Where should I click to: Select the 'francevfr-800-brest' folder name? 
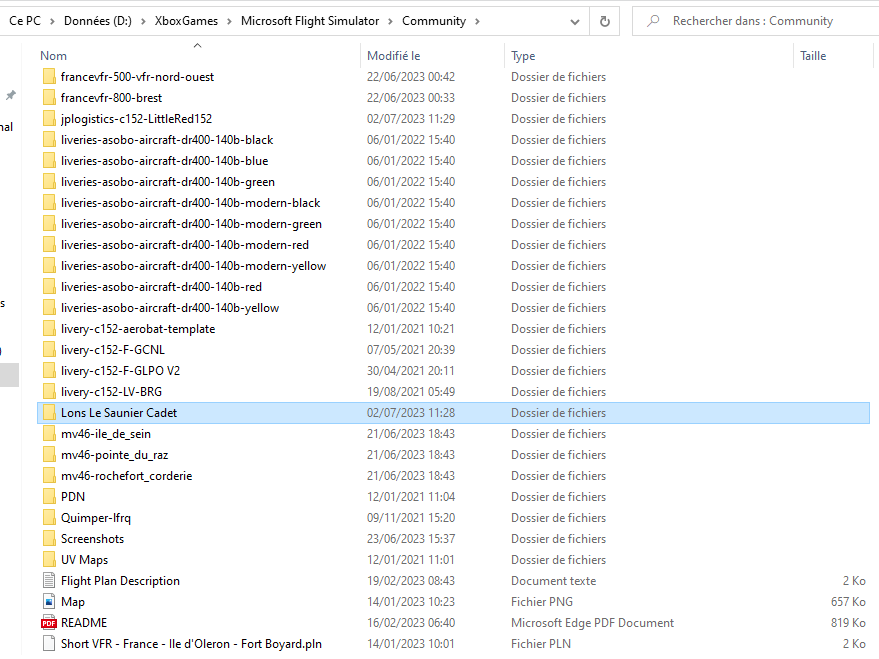[x=111, y=98]
